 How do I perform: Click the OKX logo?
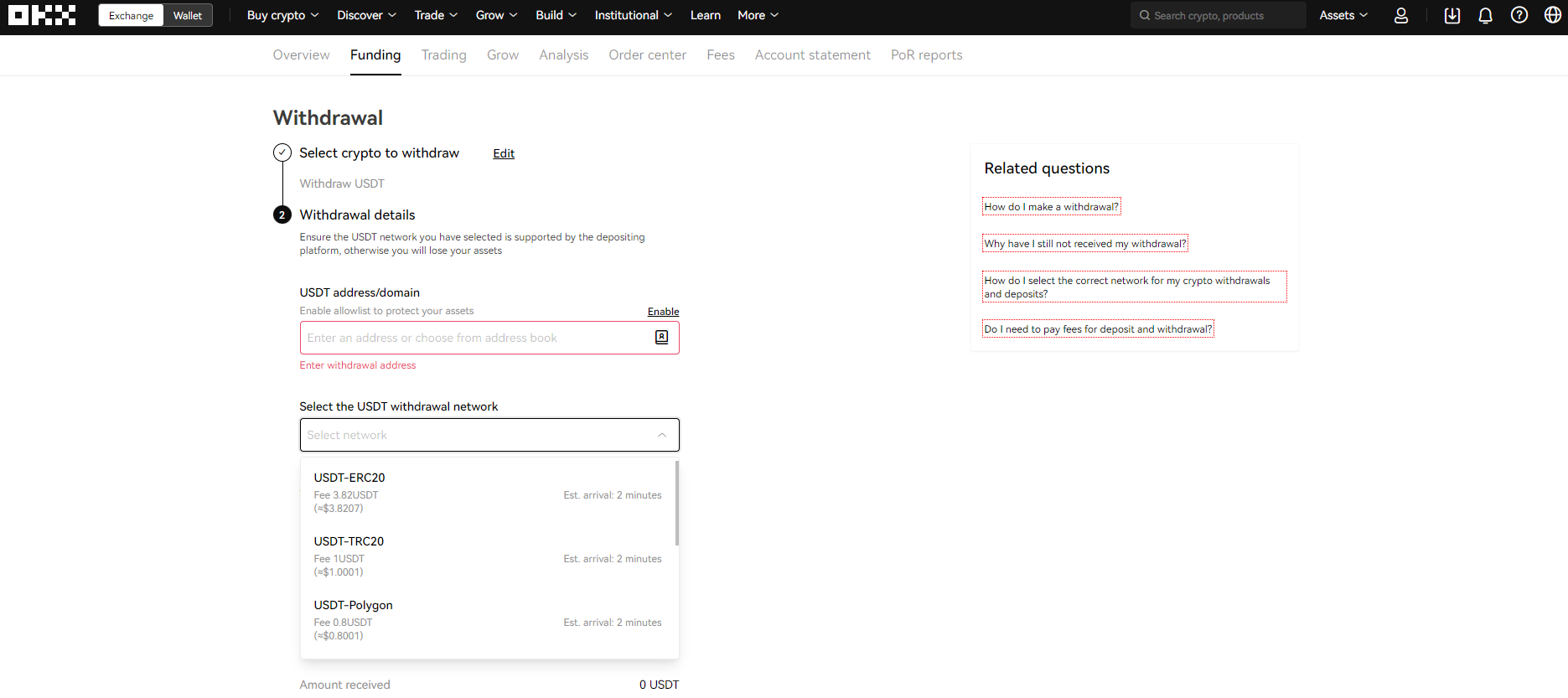coord(42,15)
